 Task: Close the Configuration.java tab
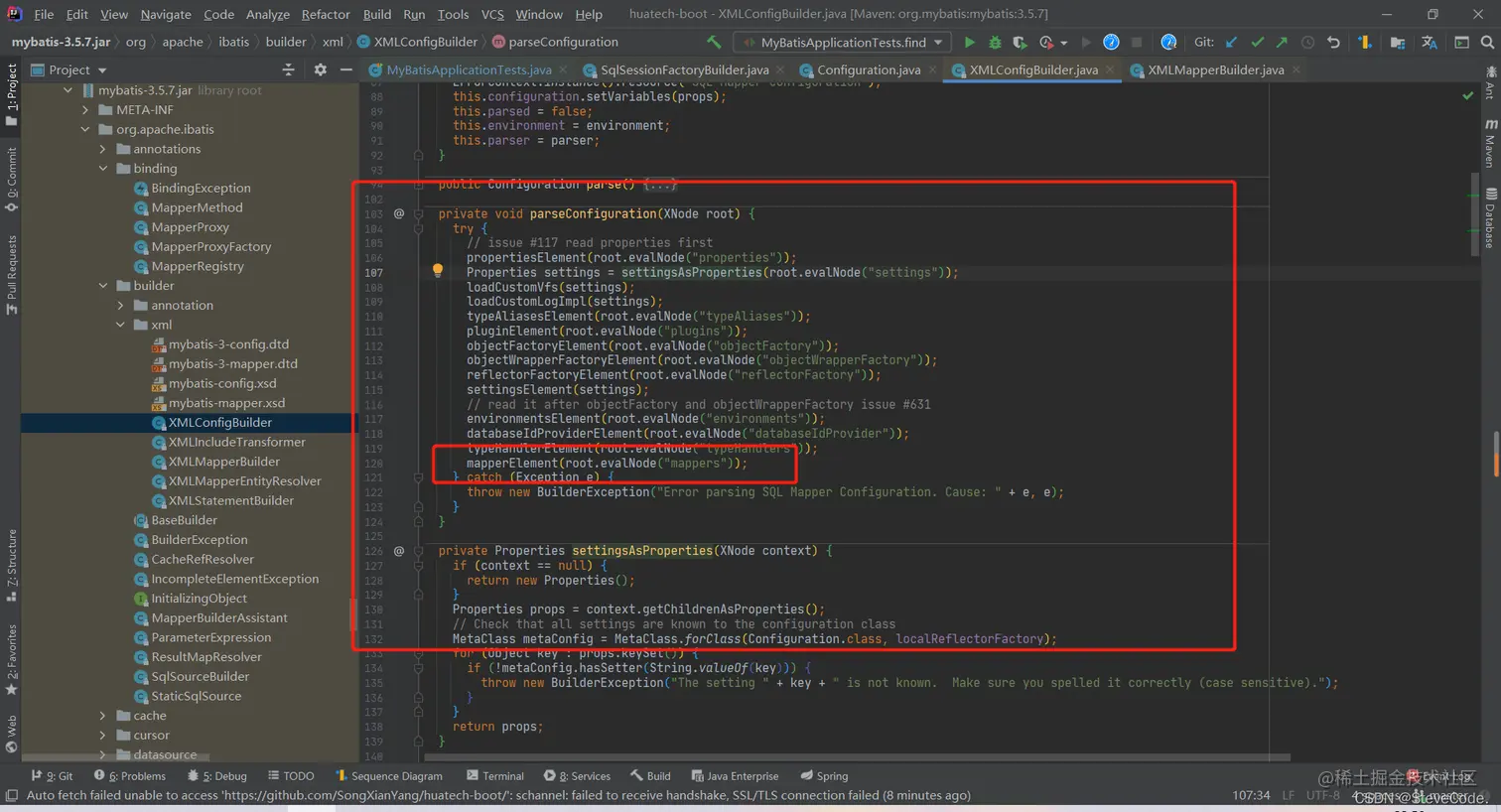(x=932, y=69)
